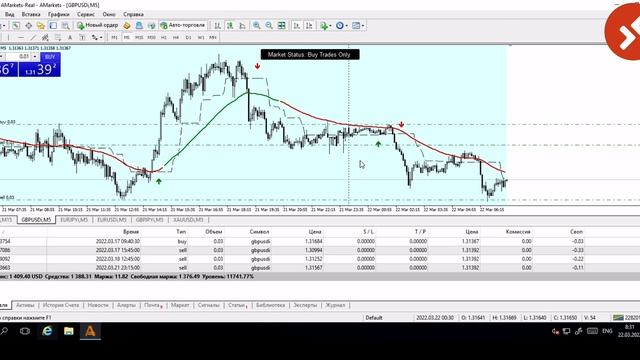The image size is (640, 360).
Task: Select the vertical line drawing tool
Action: pyautogui.click(x=8, y=38)
